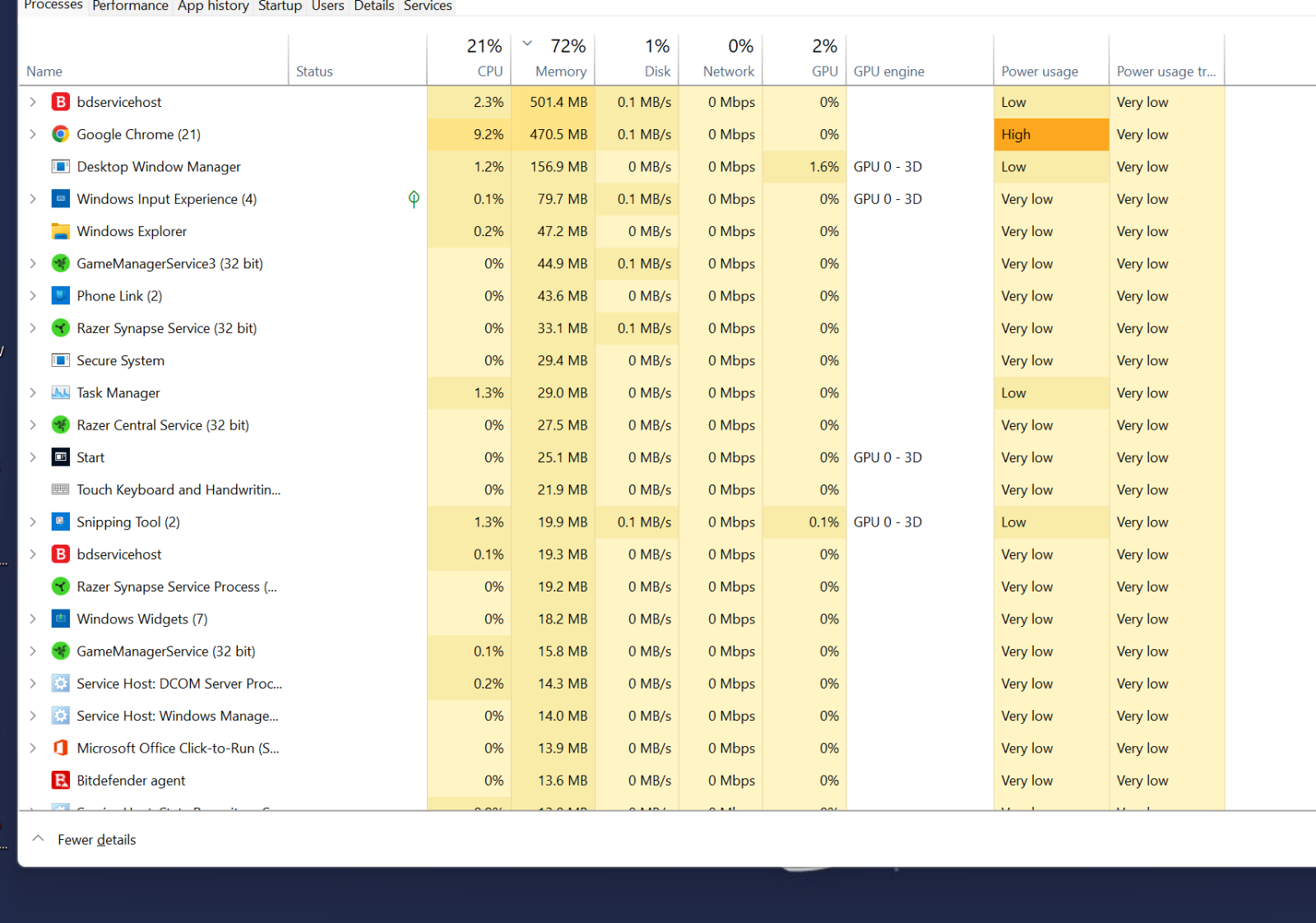The width and height of the screenshot is (1316, 923).
Task: Switch to the Users tab
Action: [x=327, y=6]
